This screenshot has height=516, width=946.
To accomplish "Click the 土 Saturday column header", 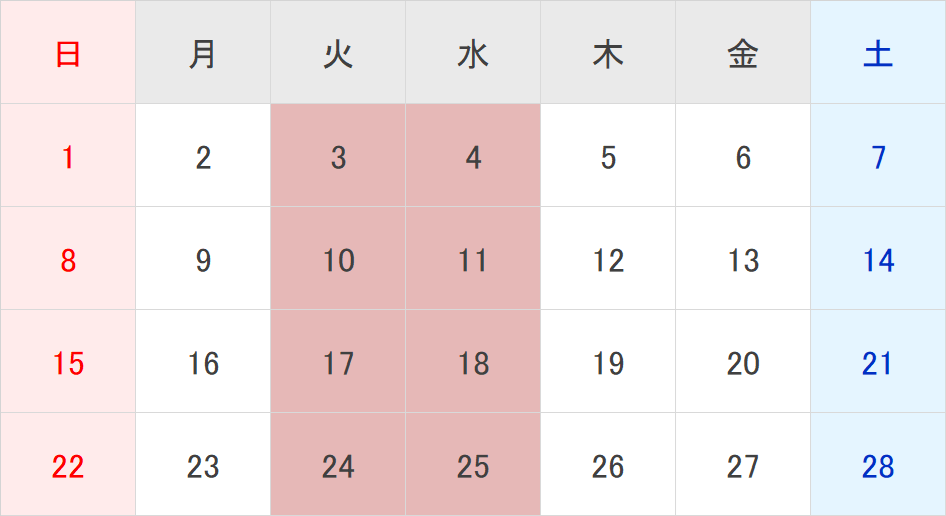I will click(x=878, y=54).
